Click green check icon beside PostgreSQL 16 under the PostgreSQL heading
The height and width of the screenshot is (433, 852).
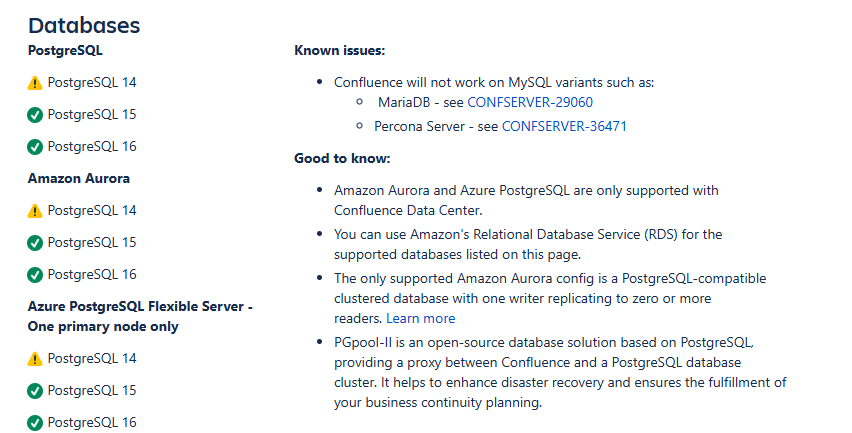click(x=35, y=147)
